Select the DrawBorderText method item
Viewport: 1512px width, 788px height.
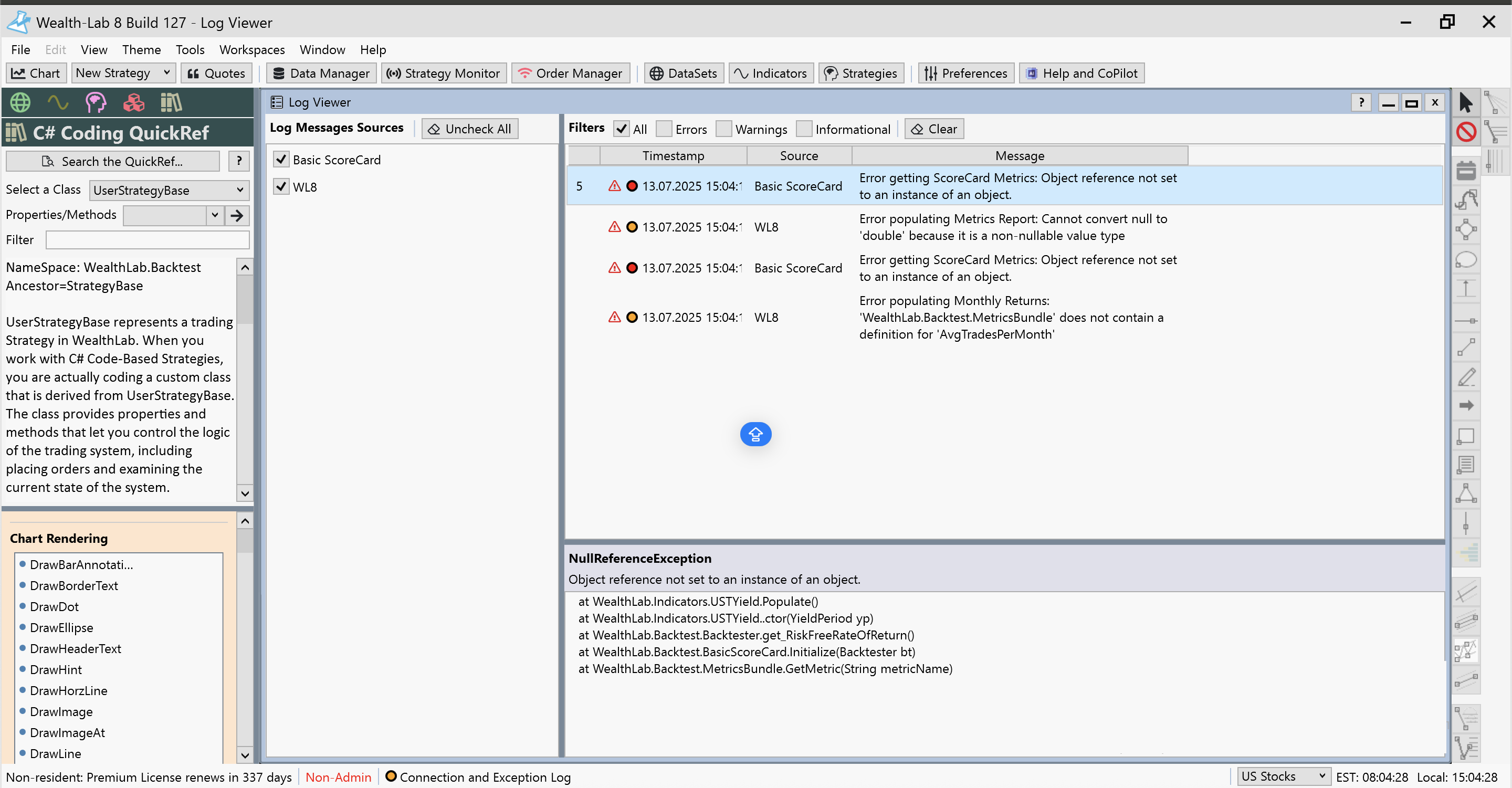click(x=73, y=585)
